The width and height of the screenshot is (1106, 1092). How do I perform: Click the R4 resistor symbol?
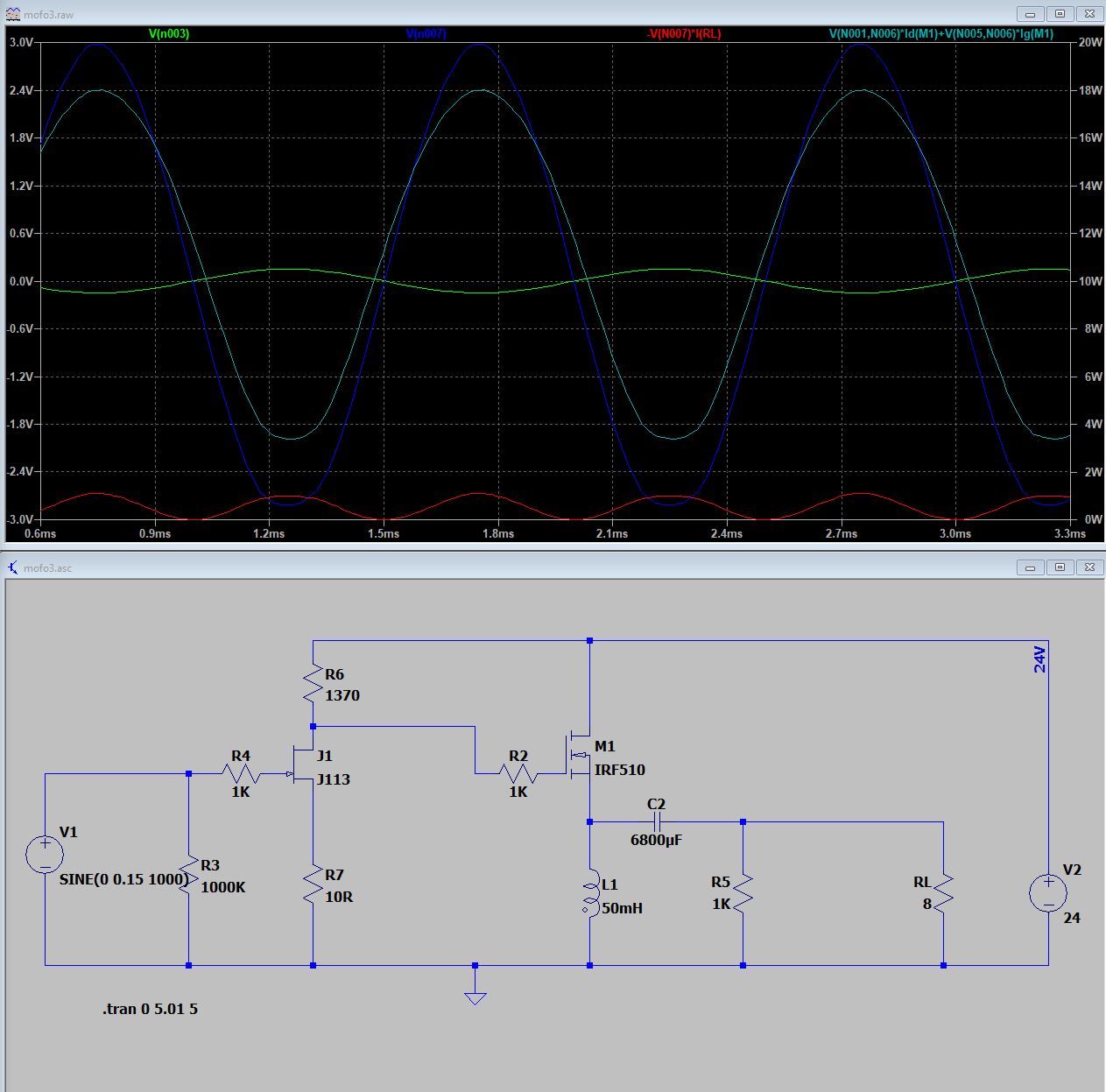[241, 773]
